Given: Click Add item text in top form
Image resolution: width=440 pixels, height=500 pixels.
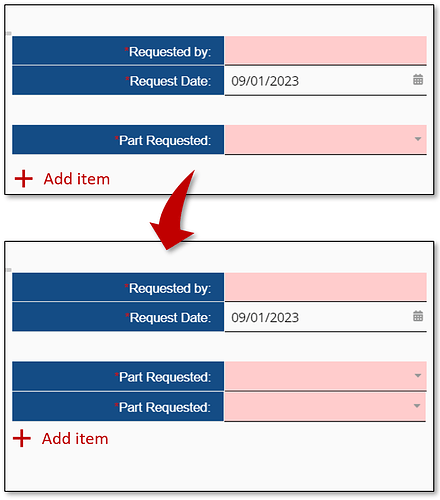Looking at the screenshot, I should click(x=77, y=179).
